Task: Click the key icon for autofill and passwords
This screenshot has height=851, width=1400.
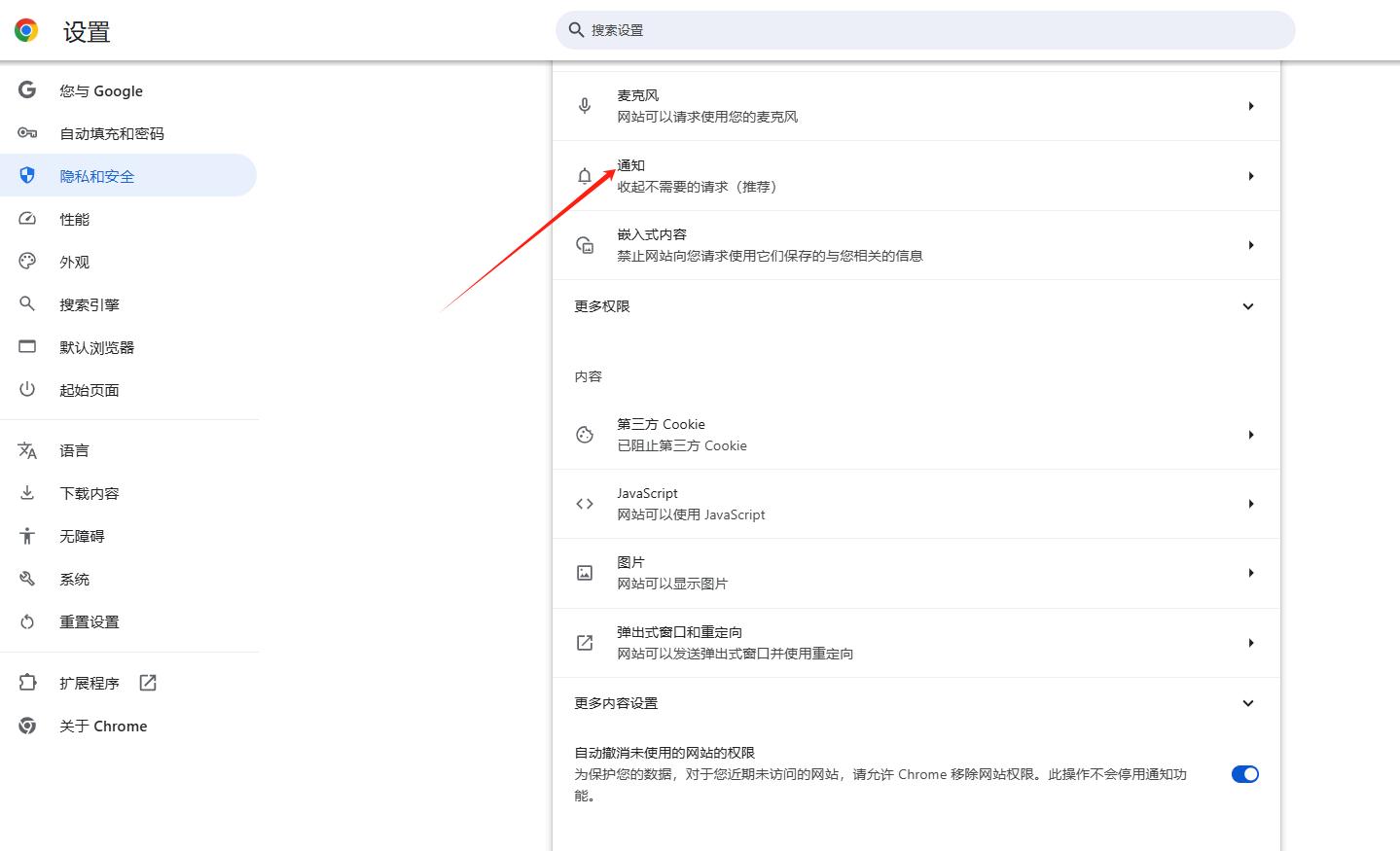Action: [x=27, y=133]
